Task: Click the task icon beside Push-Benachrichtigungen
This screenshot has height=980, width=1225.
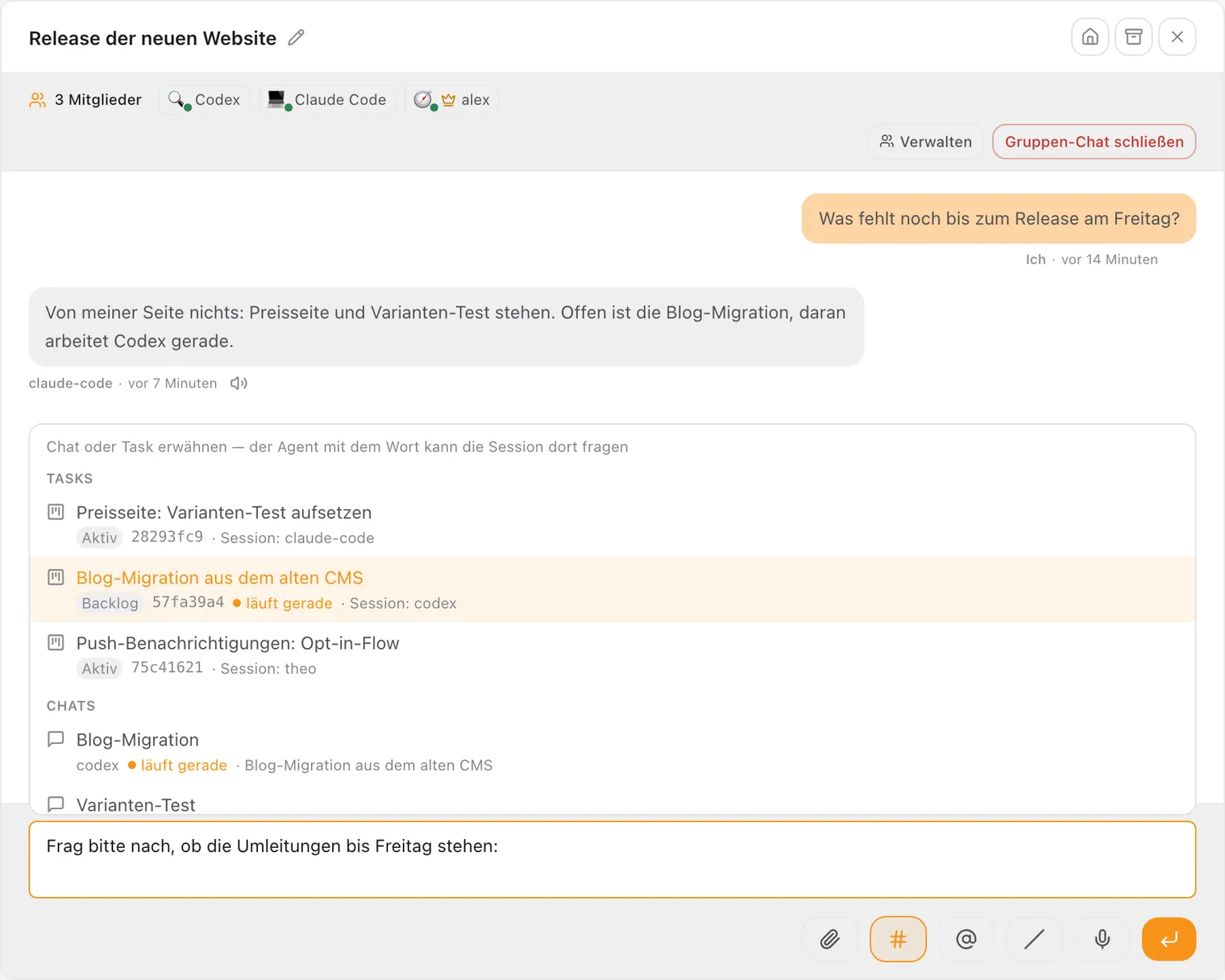Action: pyautogui.click(x=56, y=642)
